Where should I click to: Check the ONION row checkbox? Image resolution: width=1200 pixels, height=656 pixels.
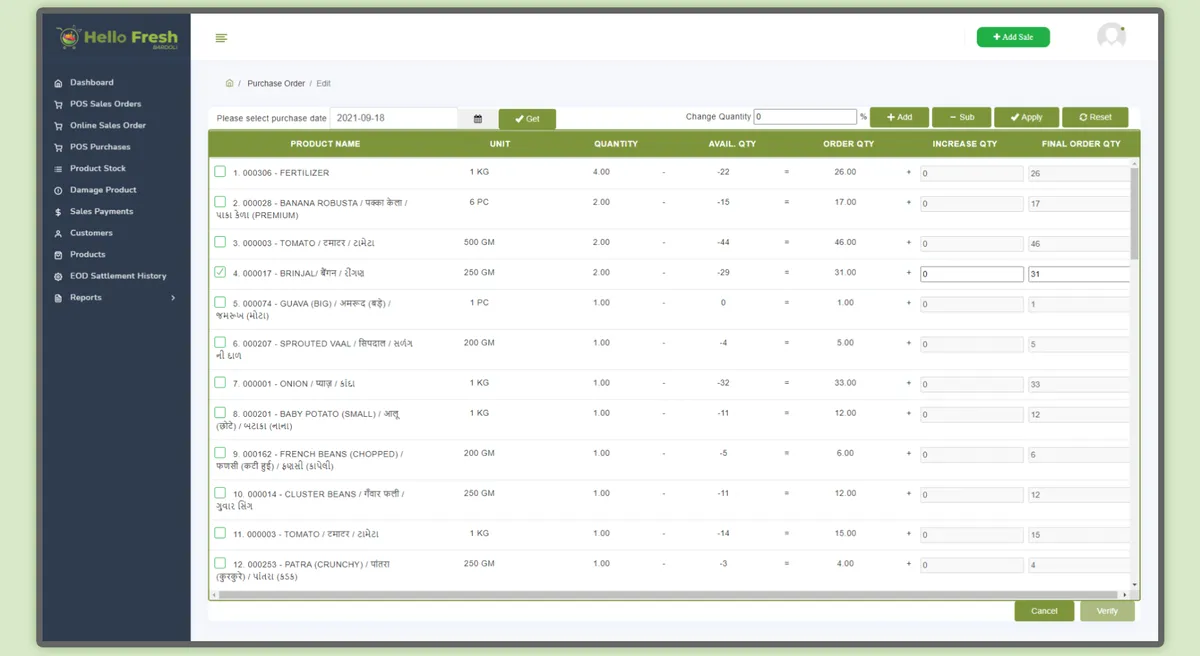coord(220,382)
